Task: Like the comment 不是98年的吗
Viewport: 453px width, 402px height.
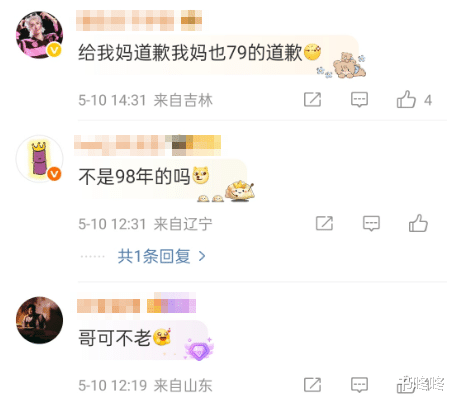Action: pyautogui.click(x=418, y=223)
